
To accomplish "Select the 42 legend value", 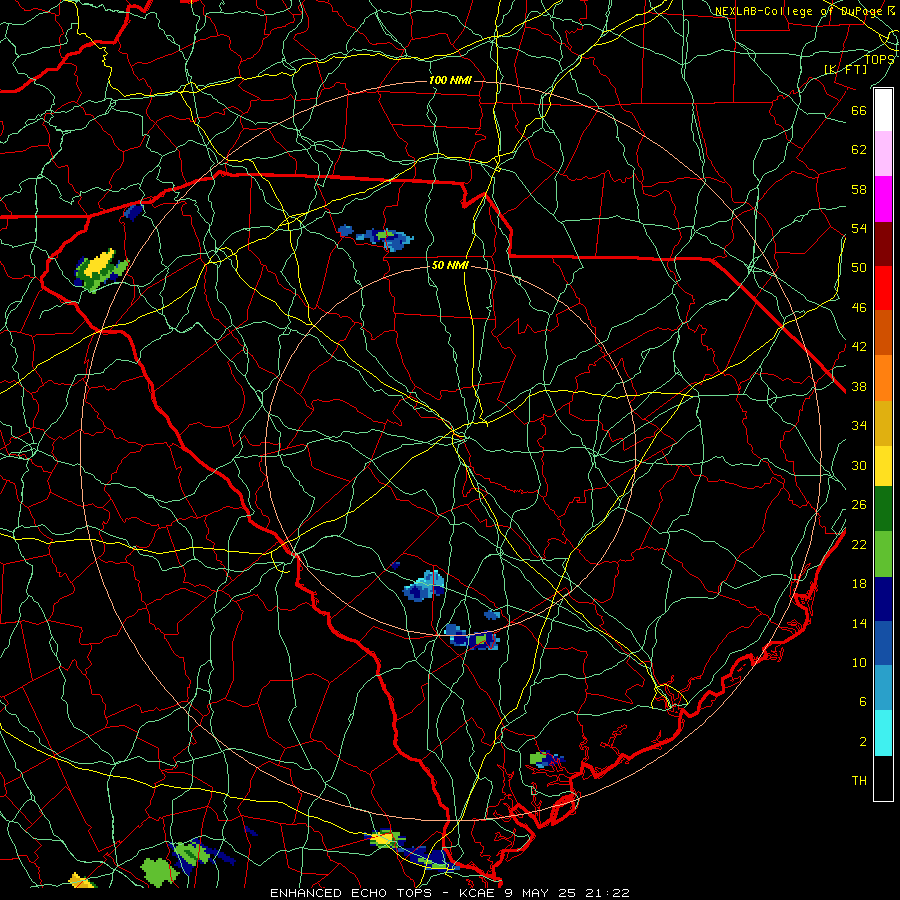I will click(x=859, y=347).
